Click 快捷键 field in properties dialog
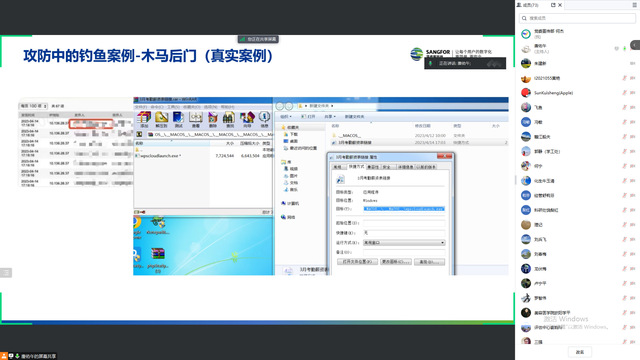Viewport: 640px width, 360px height. coord(404,233)
